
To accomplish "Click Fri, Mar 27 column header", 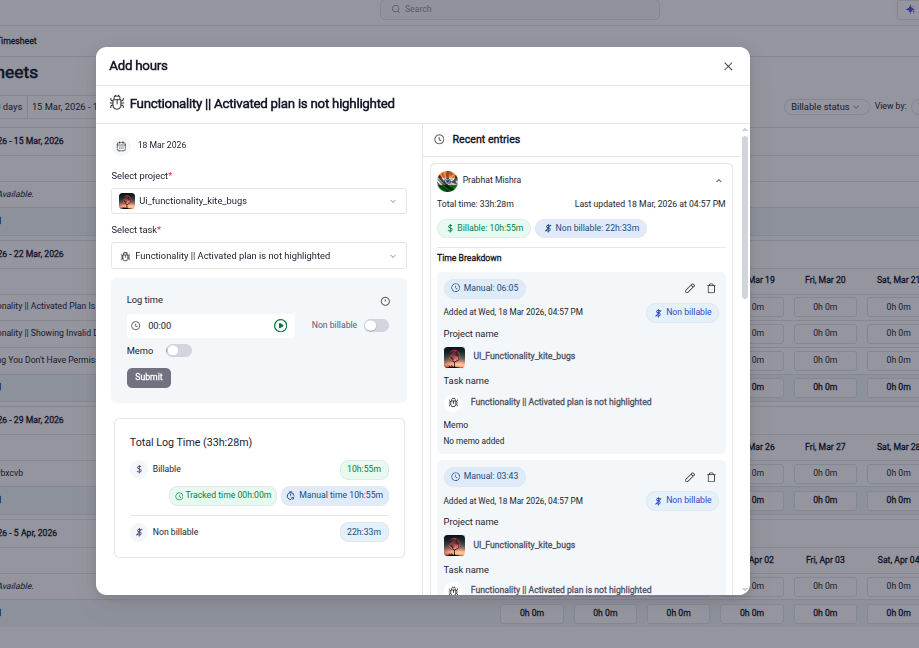I will click(825, 447).
